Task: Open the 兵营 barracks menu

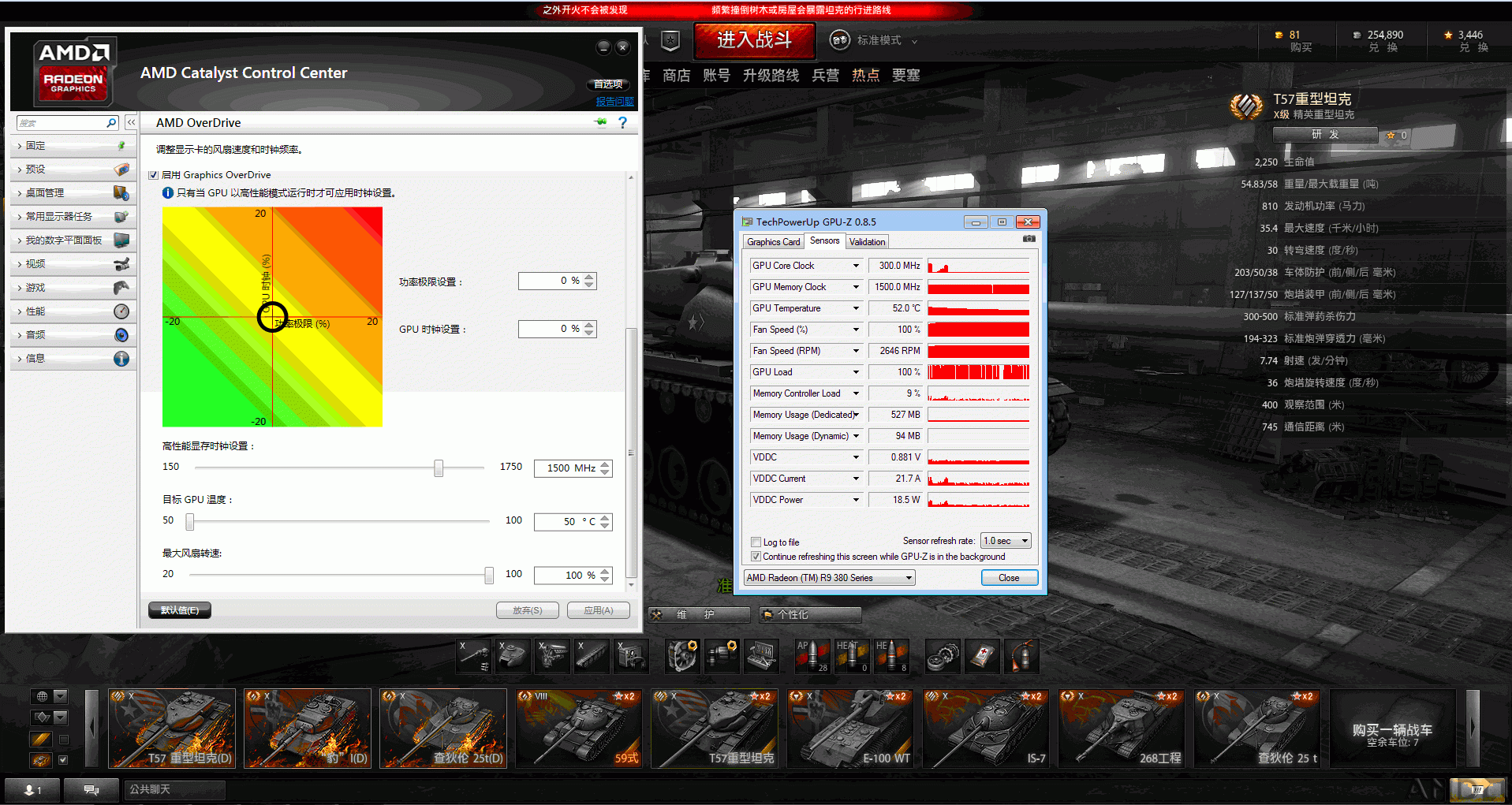Action: pyautogui.click(x=826, y=76)
